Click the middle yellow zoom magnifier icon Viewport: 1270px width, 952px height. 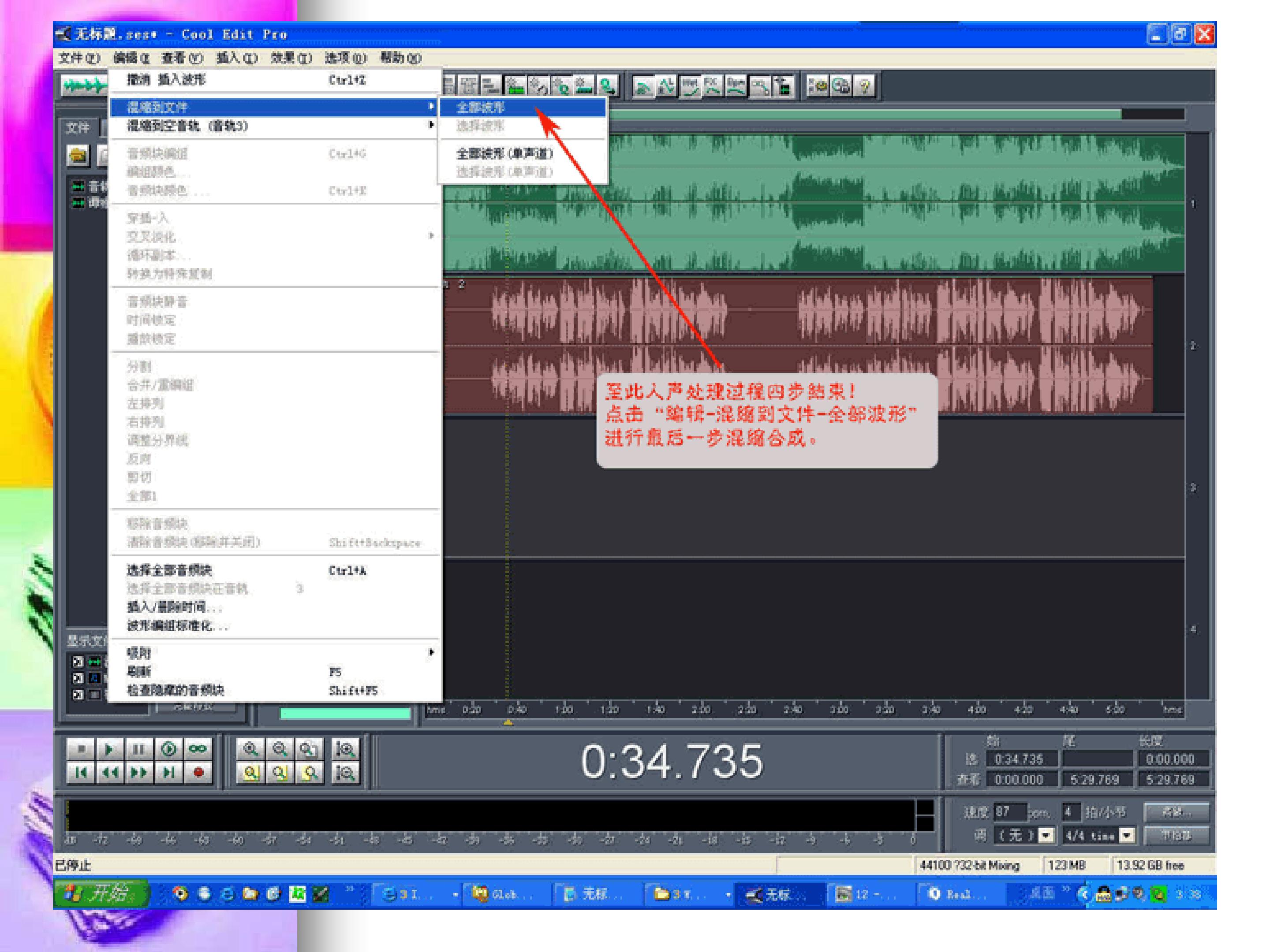280,773
